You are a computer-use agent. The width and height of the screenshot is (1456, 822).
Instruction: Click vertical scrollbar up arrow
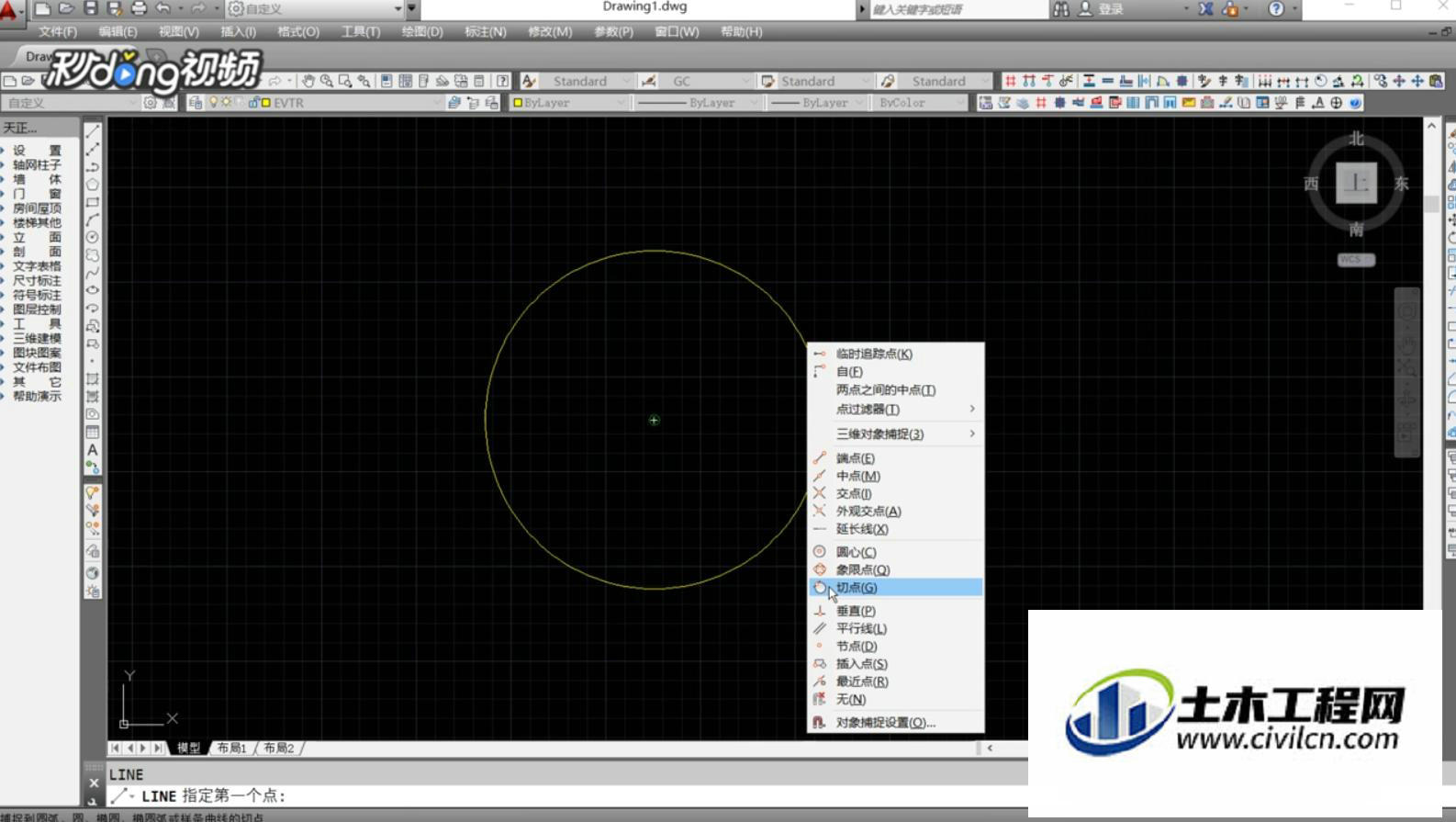[x=1431, y=125]
